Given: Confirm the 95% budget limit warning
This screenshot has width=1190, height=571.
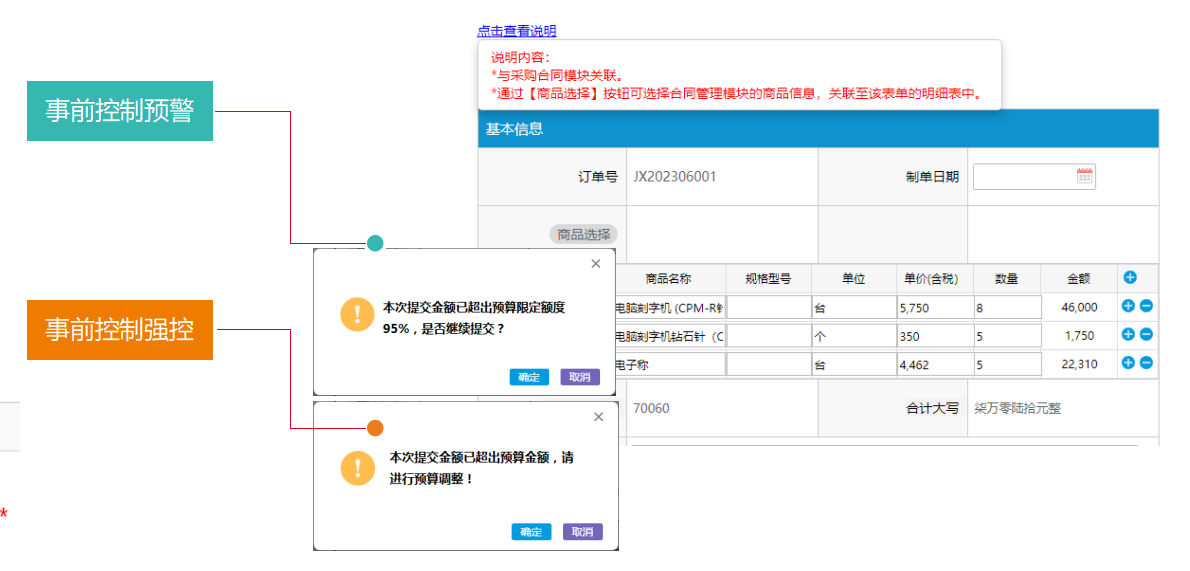Looking at the screenshot, I should pos(529,377).
